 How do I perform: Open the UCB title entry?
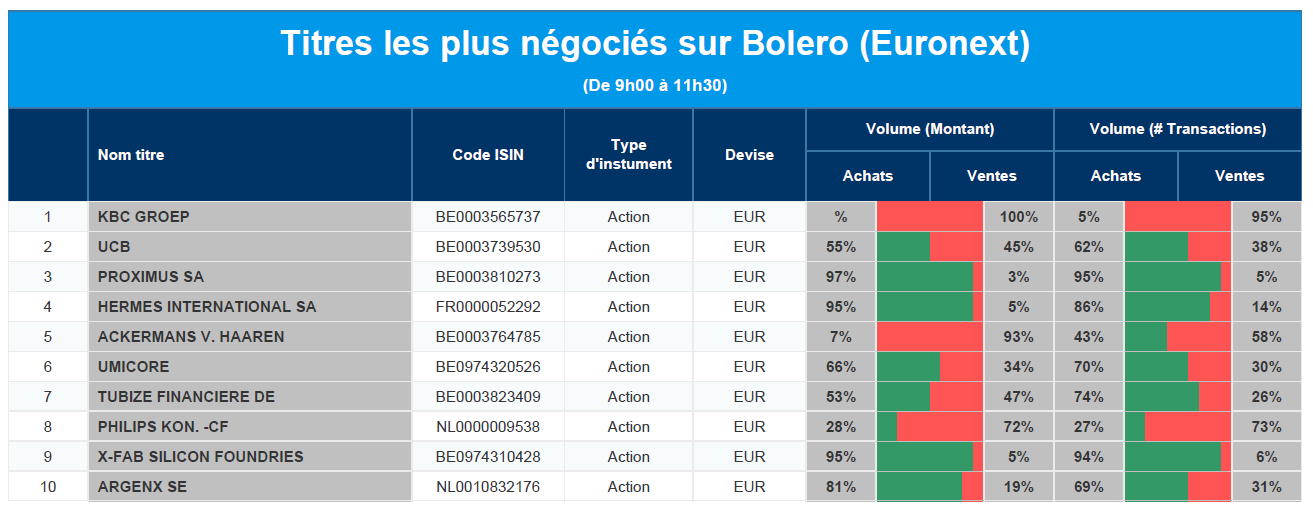(x=114, y=247)
